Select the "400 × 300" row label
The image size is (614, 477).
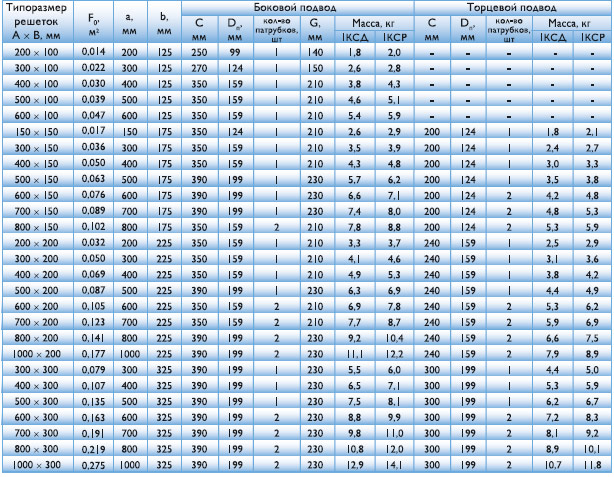[x=36, y=386]
